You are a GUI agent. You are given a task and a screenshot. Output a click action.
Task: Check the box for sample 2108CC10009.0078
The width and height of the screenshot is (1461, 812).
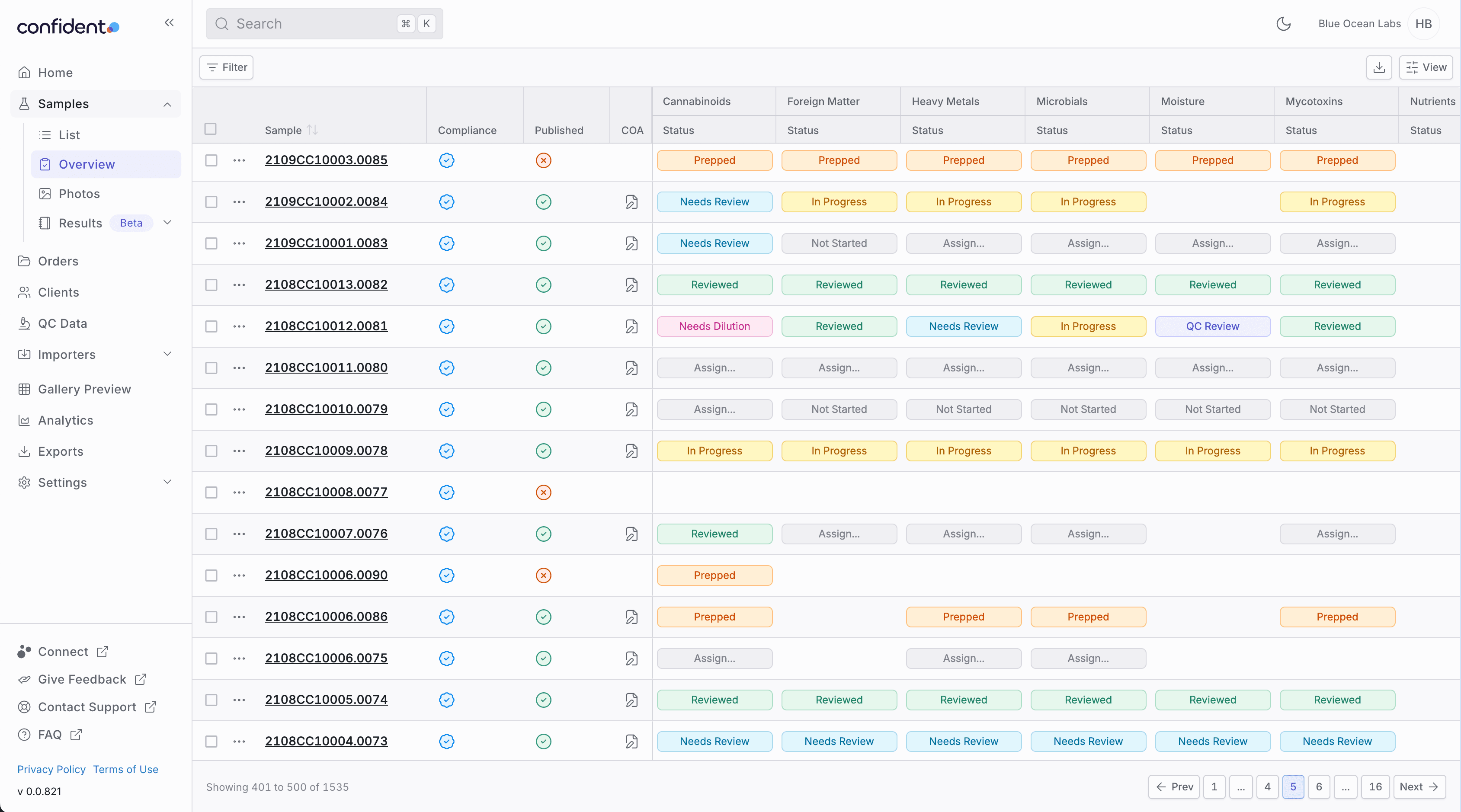click(211, 451)
